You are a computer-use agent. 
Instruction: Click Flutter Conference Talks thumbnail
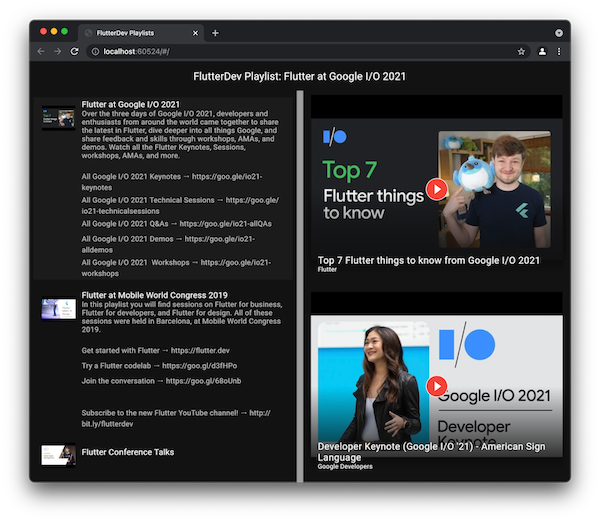coord(58,454)
